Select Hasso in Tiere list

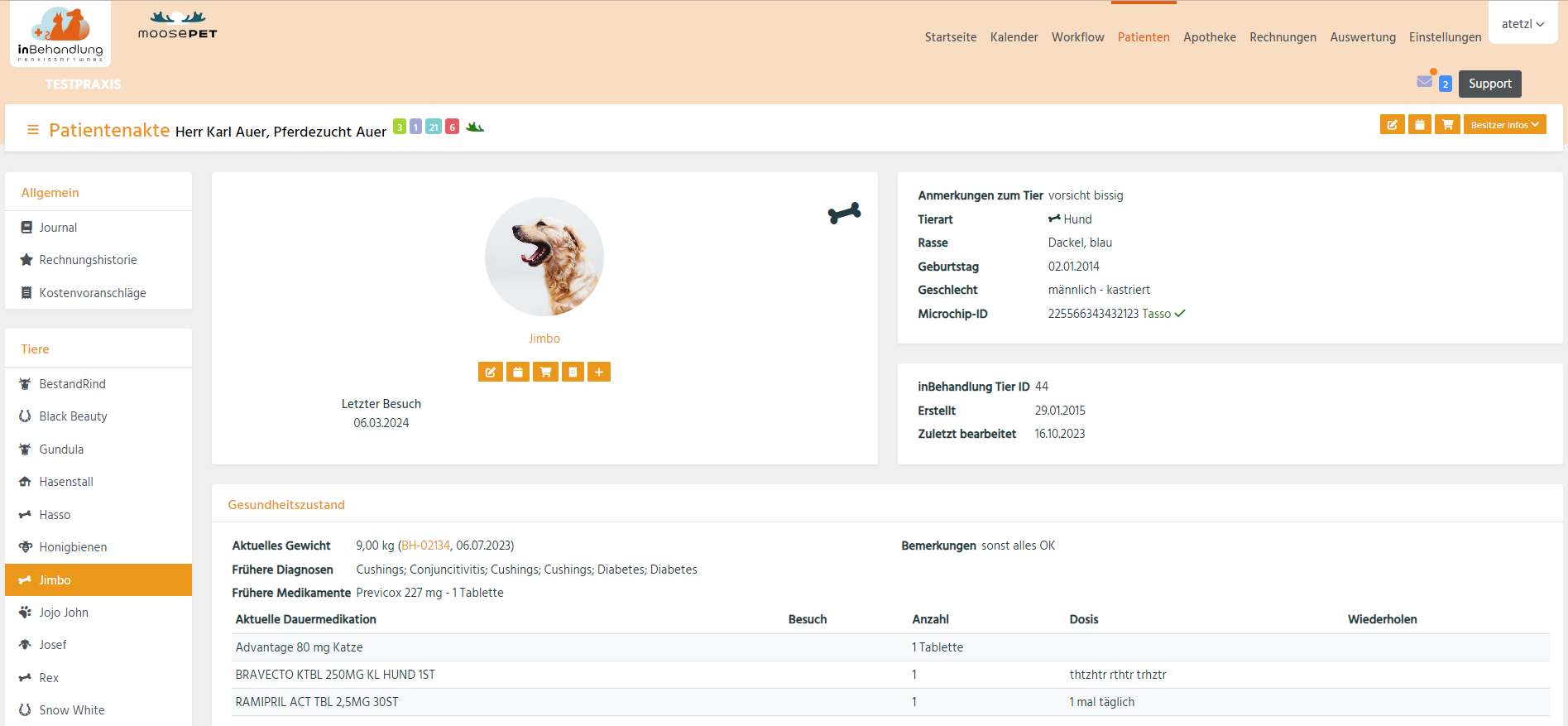pyautogui.click(x=98, y=515)
